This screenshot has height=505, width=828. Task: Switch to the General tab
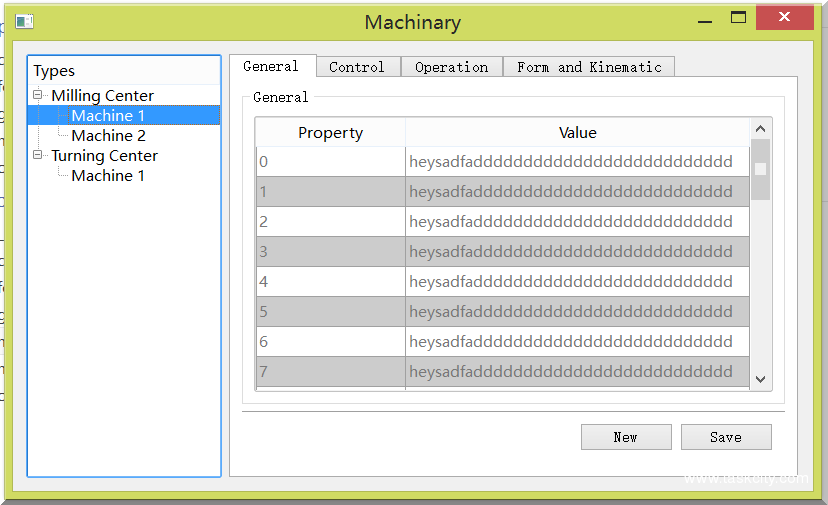(x=272, y=66)
